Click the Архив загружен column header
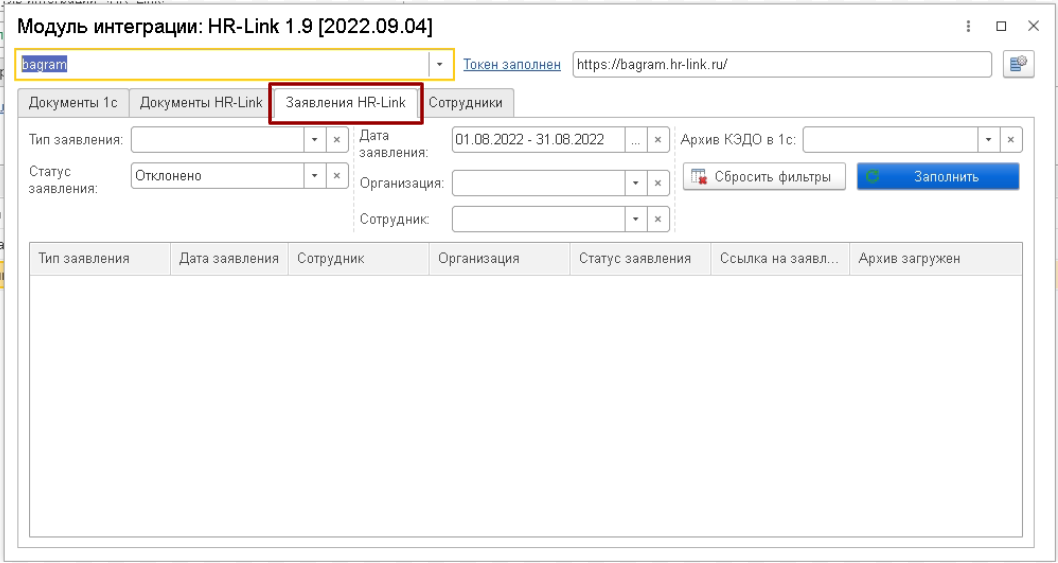The image size is (1058, 563). [x=936, y=259]
